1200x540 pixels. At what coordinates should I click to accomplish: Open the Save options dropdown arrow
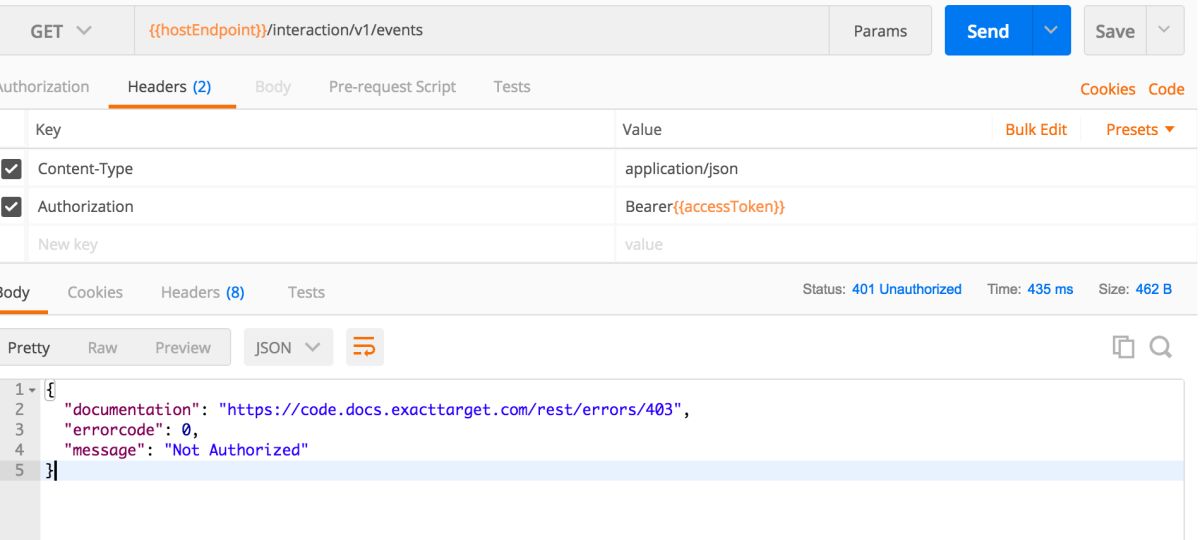1163,31
